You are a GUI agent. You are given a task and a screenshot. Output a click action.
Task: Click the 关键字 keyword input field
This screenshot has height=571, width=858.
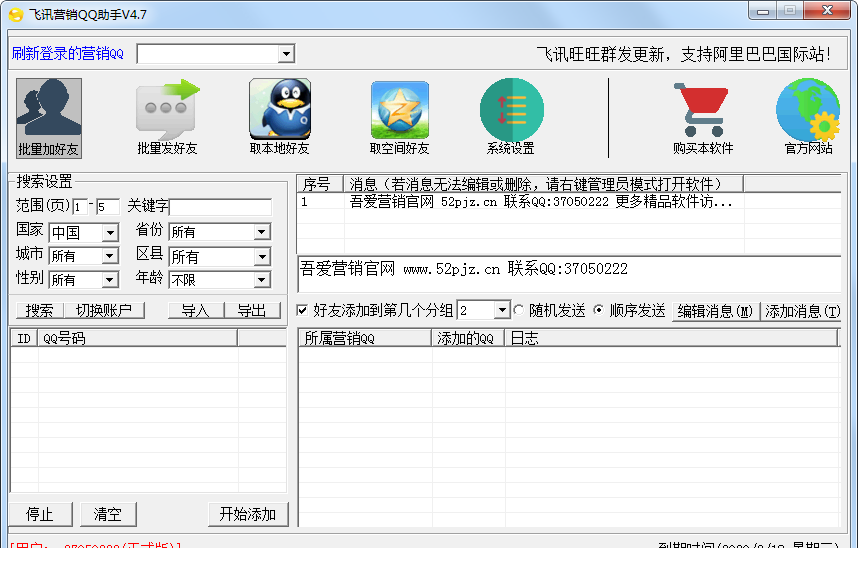[x=221, y=207]
